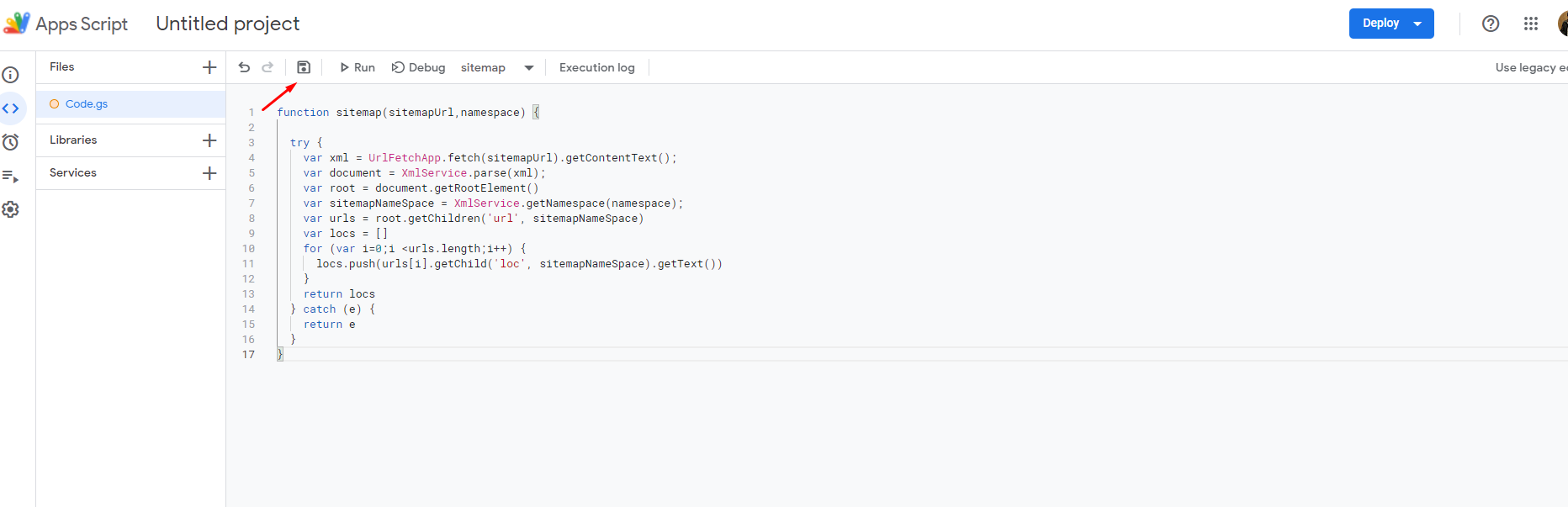
Task: Expand the sitemap function dropdown
Action: (528, 68)
